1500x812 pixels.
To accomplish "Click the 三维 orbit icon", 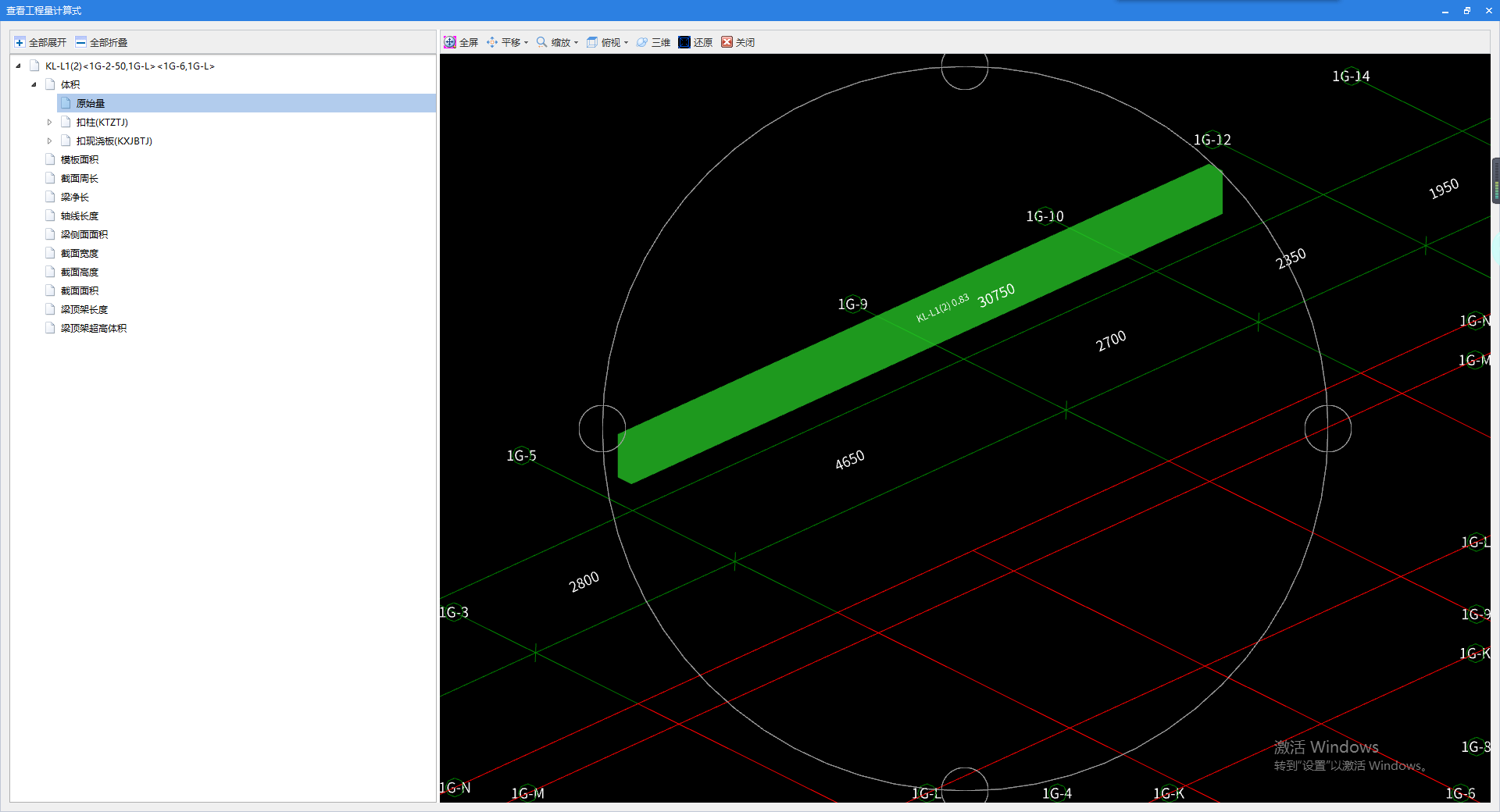I will click(x=642, y=42).
